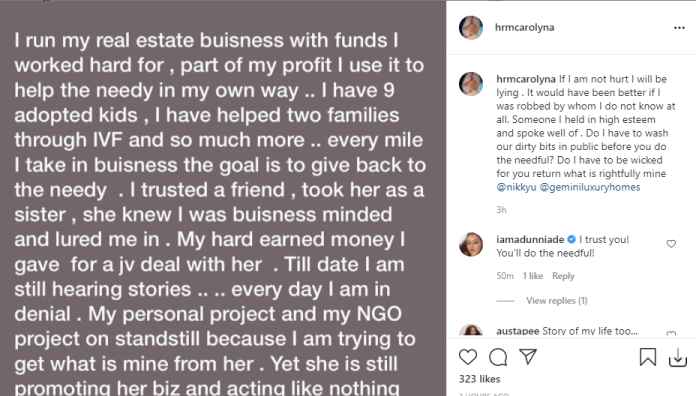Open the three-dot more options menu

(679, 28)
